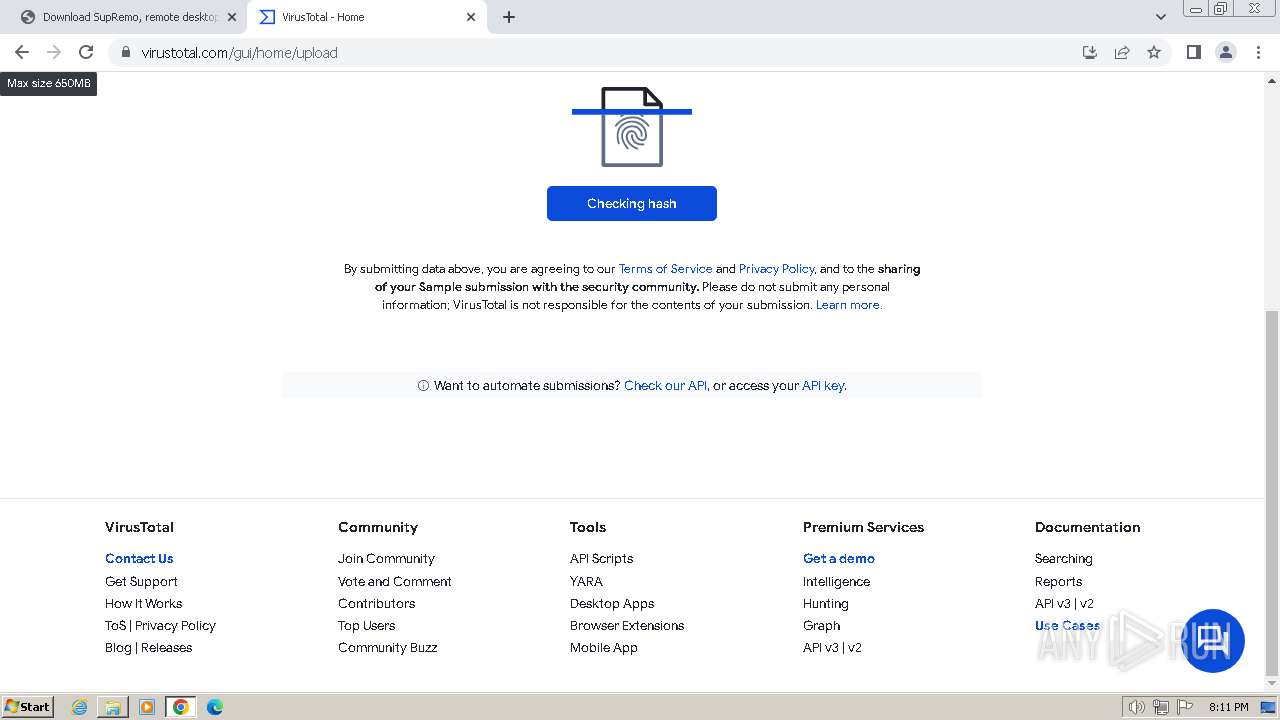Image resolution: width=1280 pixels, height=720 pixels.
Task: Open Searching documentation link
Action: (x=1063, y=559)
